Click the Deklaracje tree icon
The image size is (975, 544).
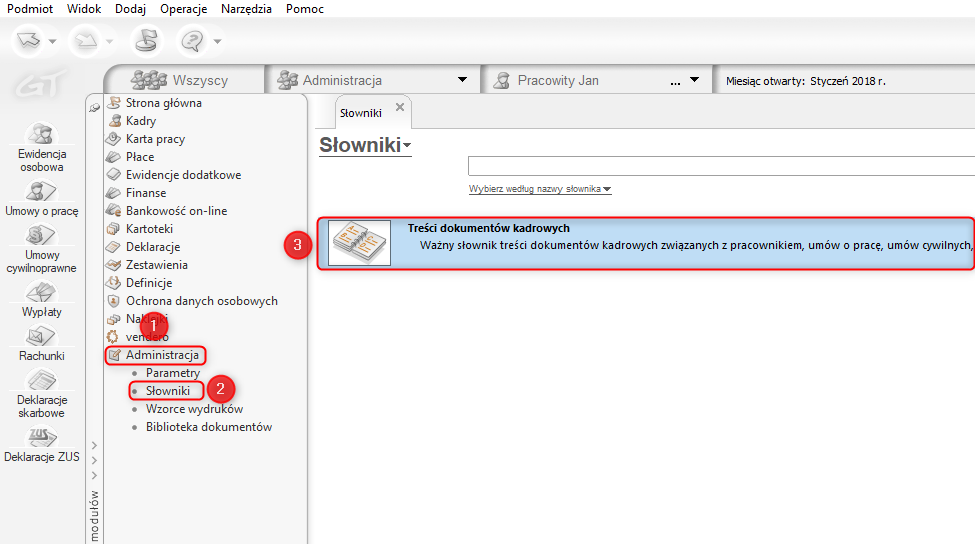pos(114,247)
